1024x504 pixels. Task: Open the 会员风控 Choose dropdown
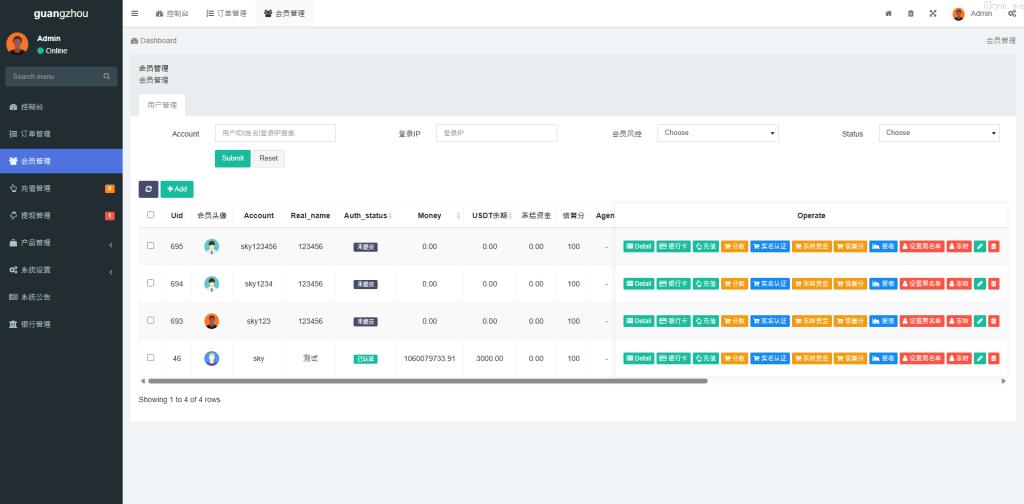click(x=717, y=133)
